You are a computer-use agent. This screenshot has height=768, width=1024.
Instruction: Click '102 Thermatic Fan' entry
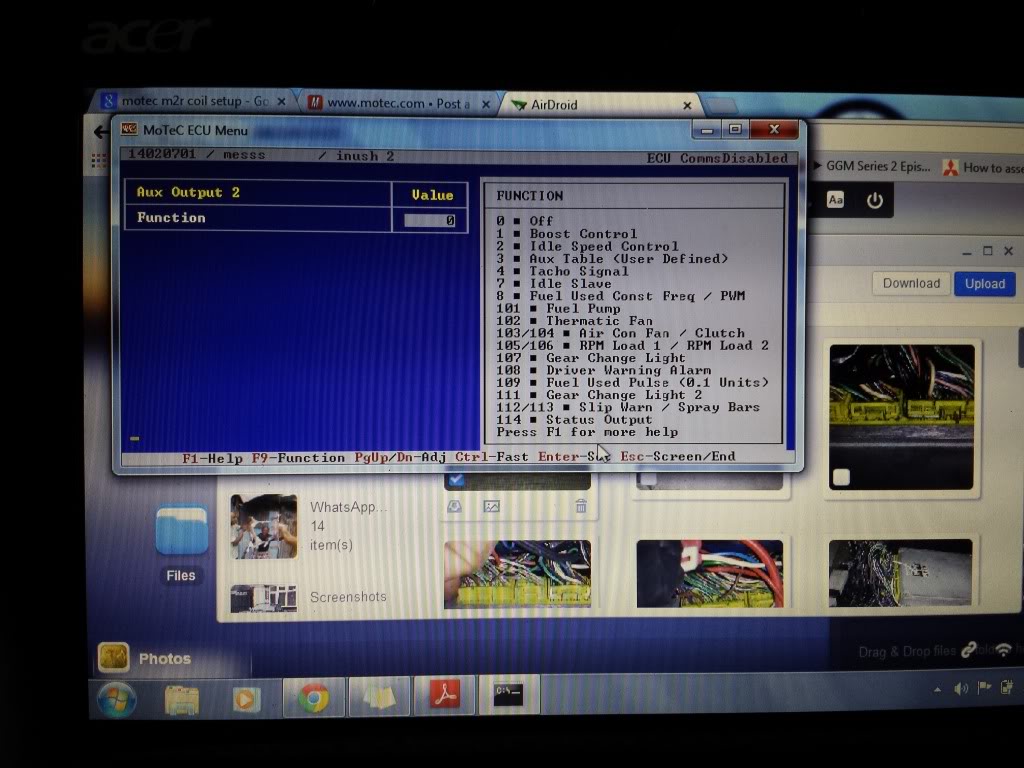pyautogui.click(x=574, y=321)
